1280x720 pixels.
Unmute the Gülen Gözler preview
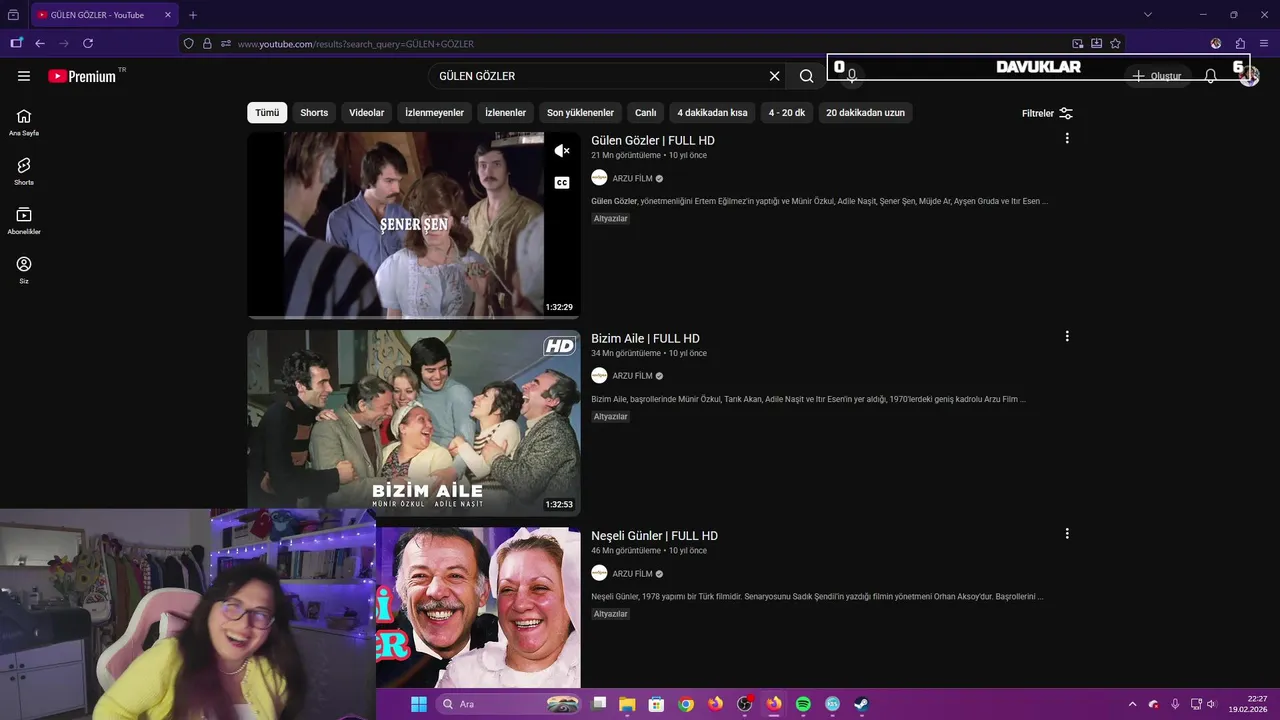tap(562, 151)
